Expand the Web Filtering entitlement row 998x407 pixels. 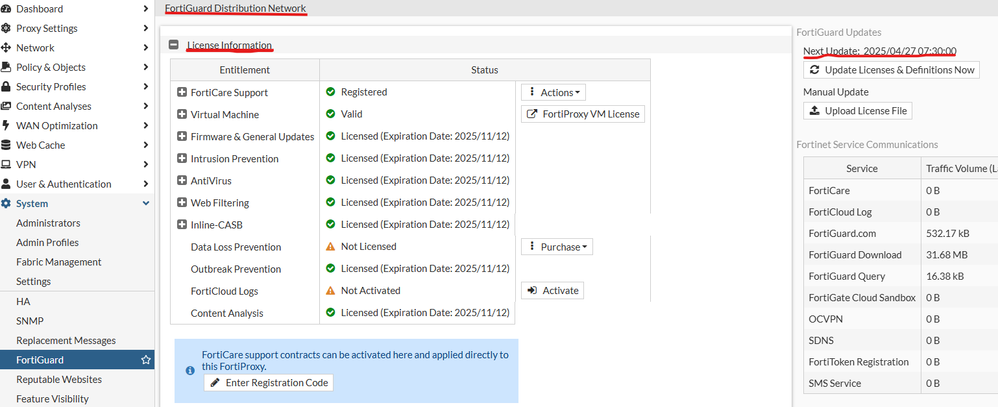tap(182, 203)
